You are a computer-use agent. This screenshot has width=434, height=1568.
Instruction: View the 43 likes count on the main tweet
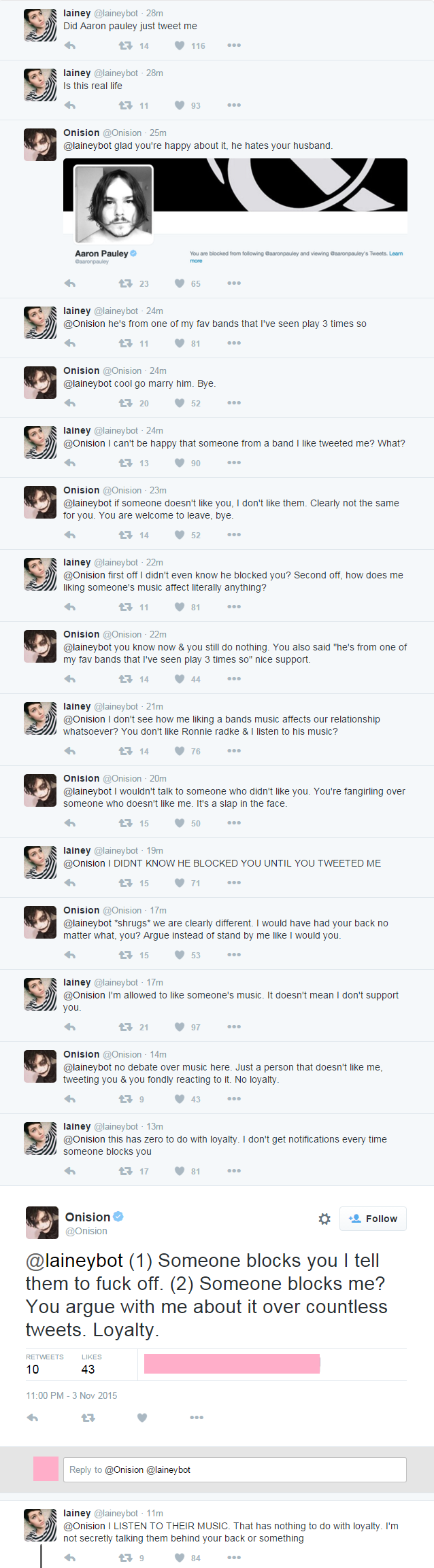[88, 1369]
